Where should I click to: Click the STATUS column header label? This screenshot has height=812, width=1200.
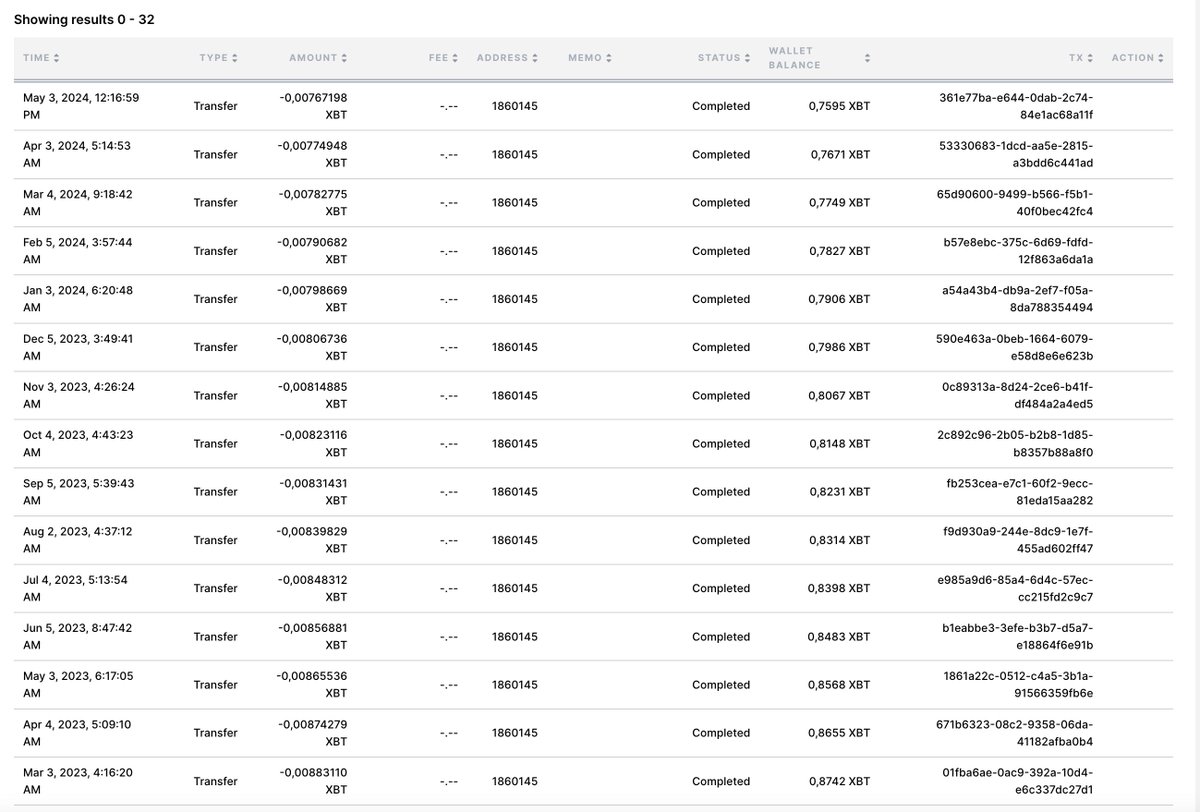click(719, 58)
